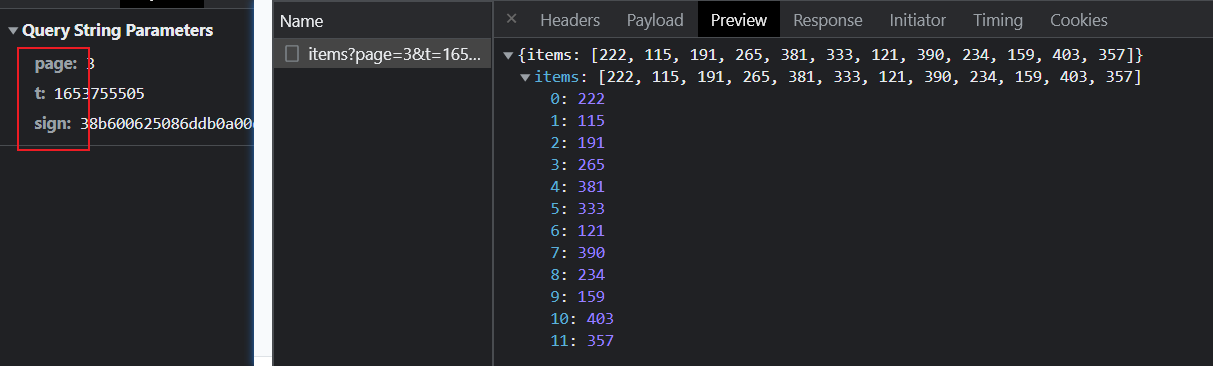Click the file icon of items request
The width and height of the screenshot is (1213, 366).
pyautogui.click(x=292, y=53)
